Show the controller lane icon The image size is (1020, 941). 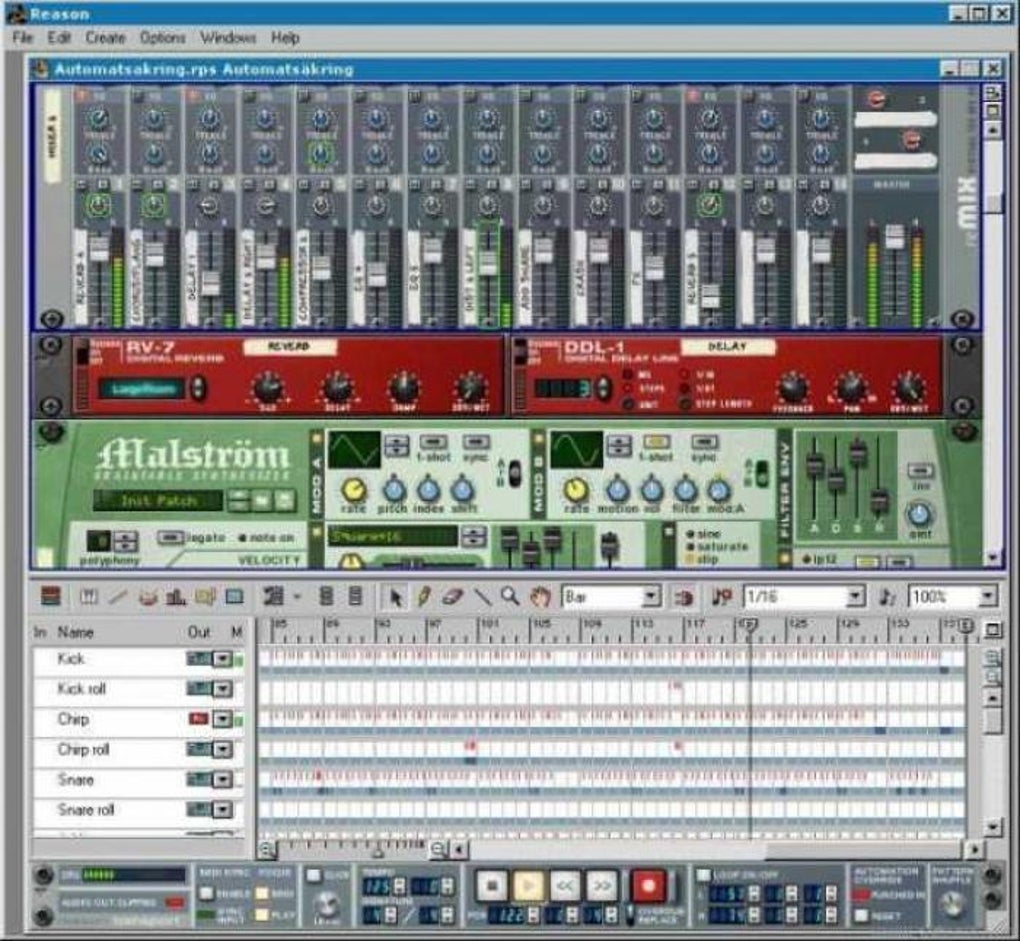(x=234, y=596)
